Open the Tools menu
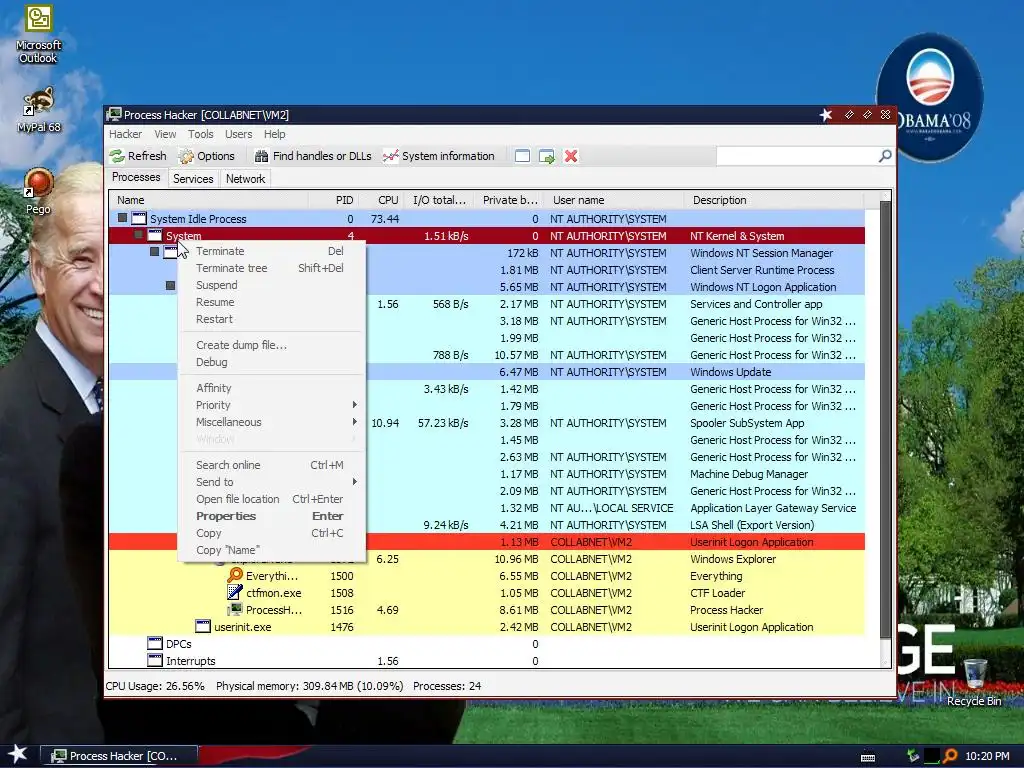 coord(200,134)
